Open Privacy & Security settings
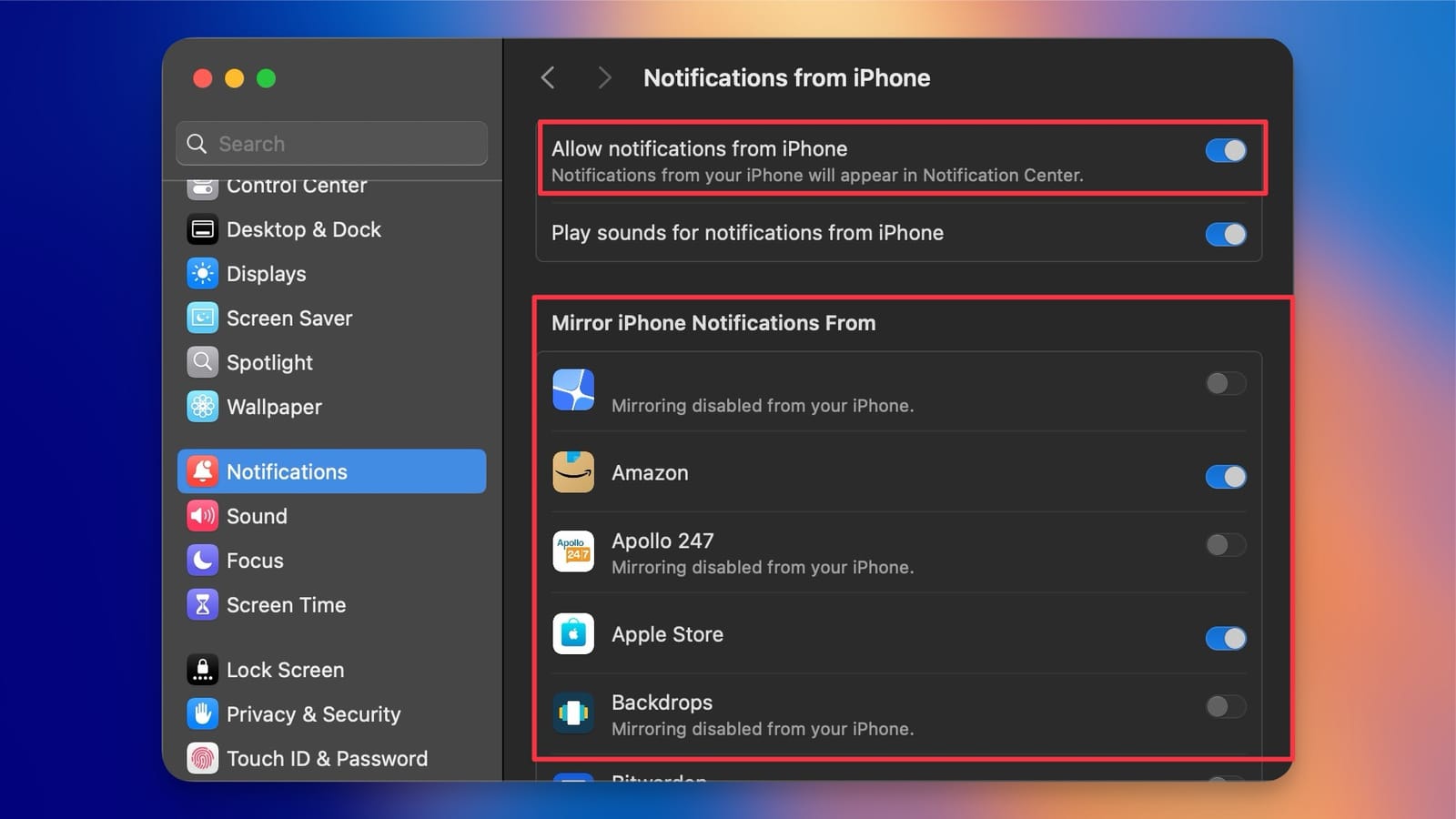 pyautogui.click(x=203, y=713)
